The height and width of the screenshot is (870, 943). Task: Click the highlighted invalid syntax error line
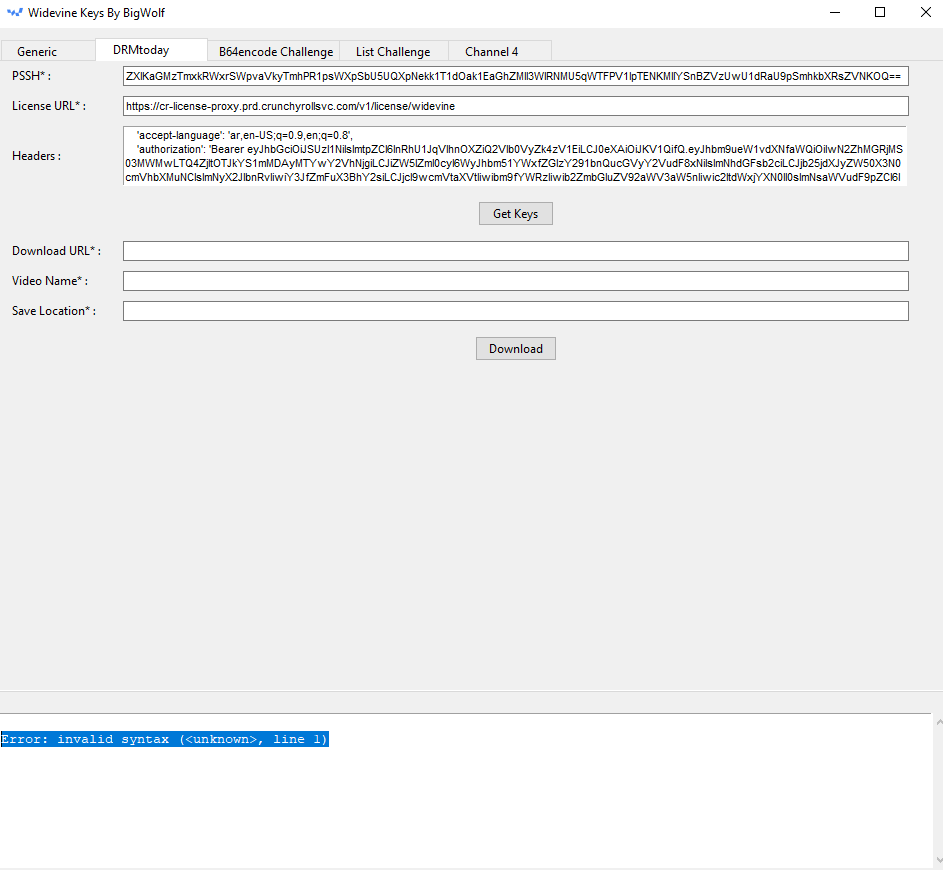tap(164, 739)
